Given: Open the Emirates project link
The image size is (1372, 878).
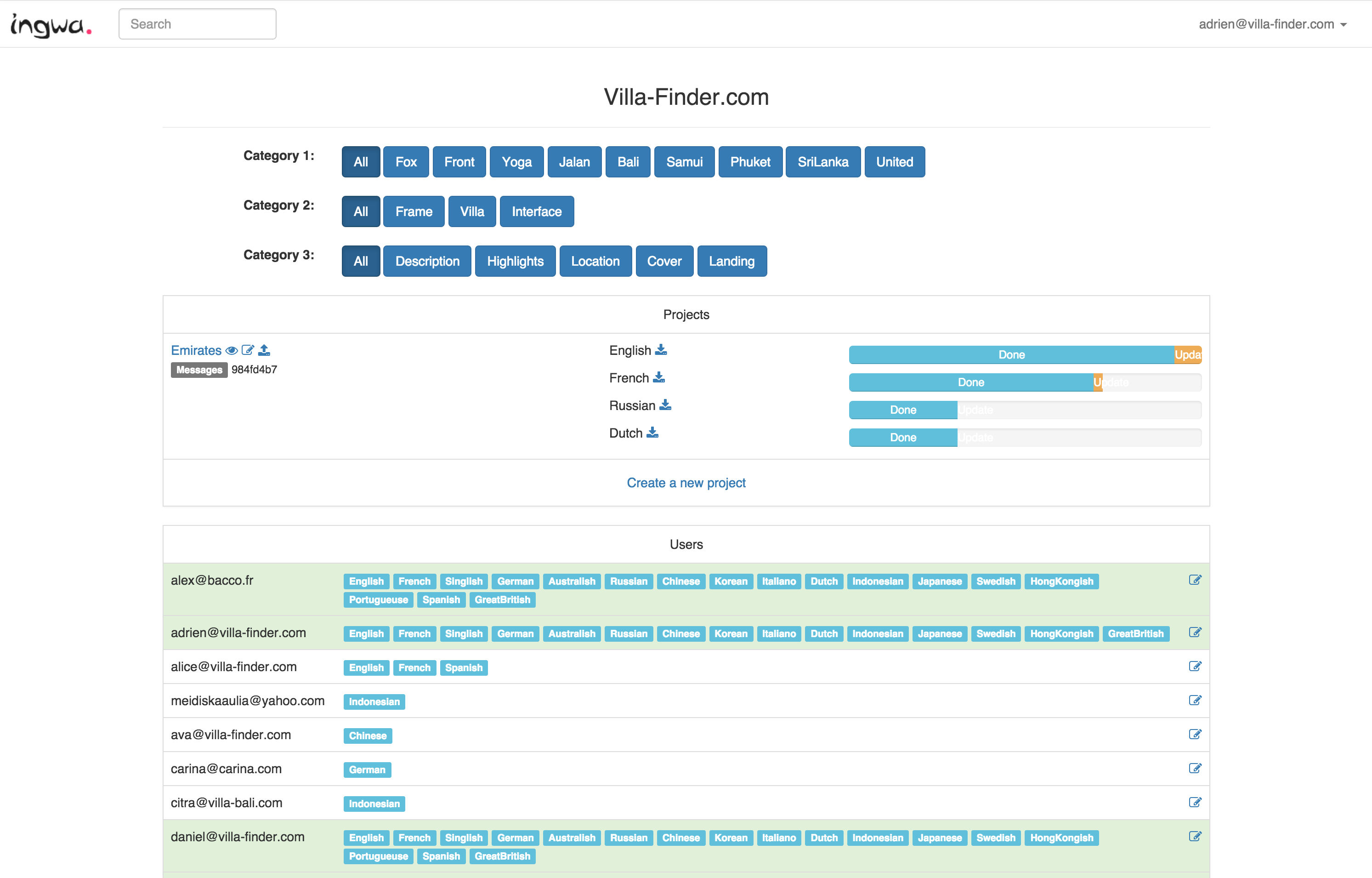Looking at the screenshot, I should point(196,351).
